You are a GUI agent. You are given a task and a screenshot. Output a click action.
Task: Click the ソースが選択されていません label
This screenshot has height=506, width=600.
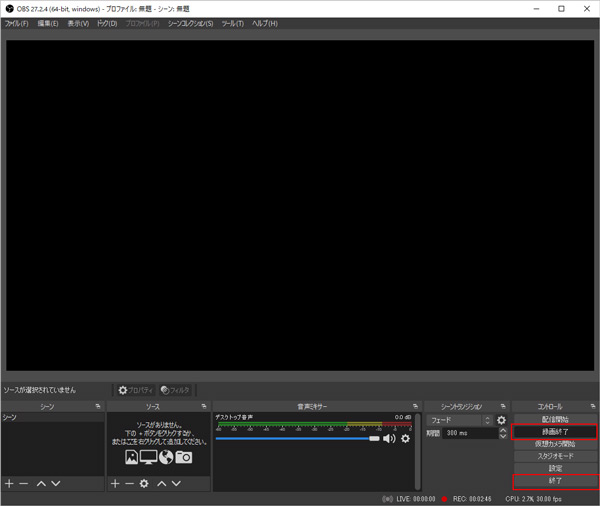[40, 390]
